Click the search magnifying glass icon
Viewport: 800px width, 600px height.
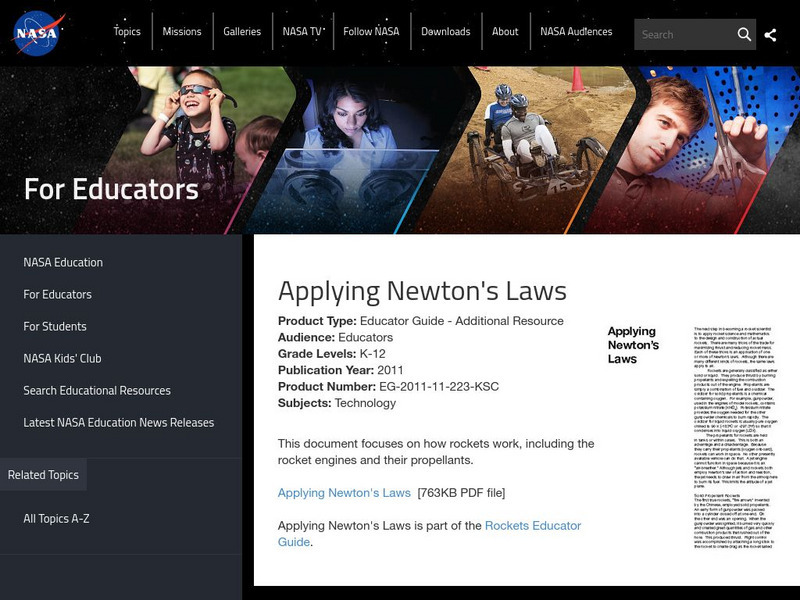click(x=744, y=34)
